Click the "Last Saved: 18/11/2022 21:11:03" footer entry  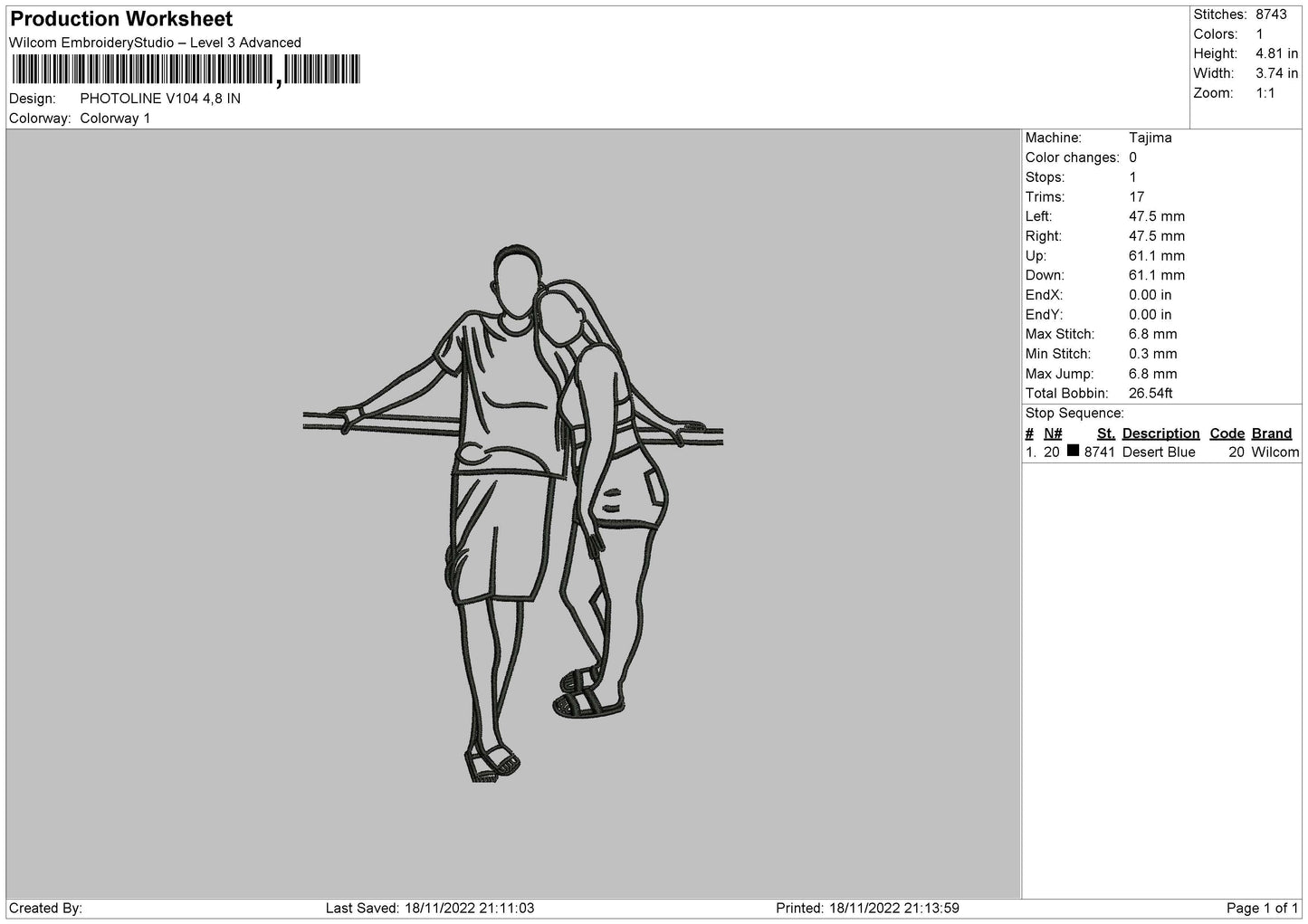pyautogui.click(x=429, y=909)
